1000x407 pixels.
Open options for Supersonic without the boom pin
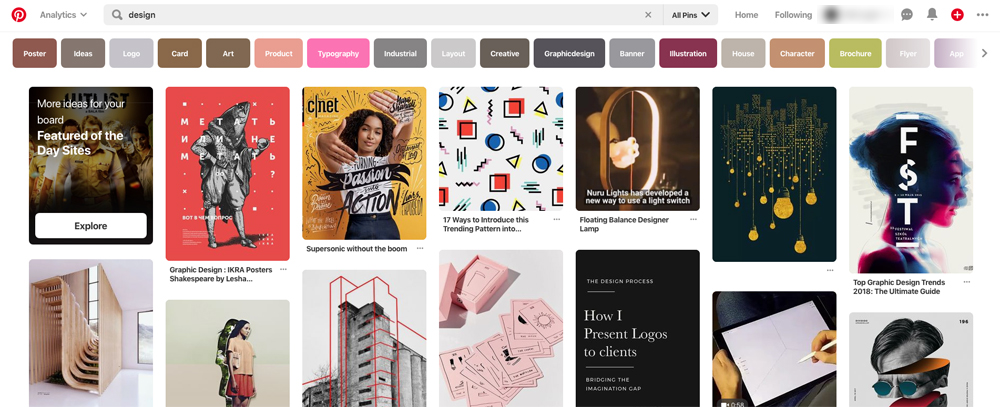[420, 248]
